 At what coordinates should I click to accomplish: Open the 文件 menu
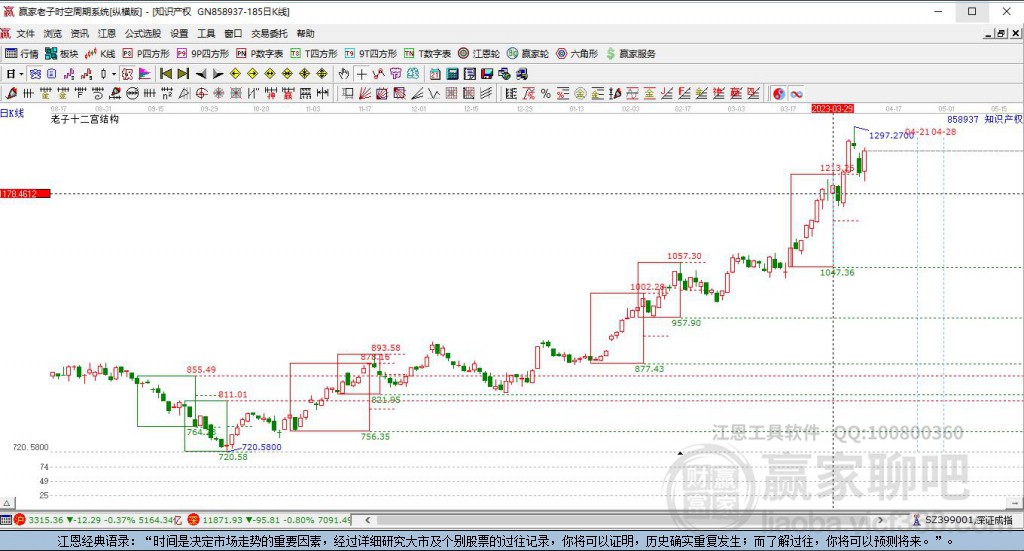[25, 33]
